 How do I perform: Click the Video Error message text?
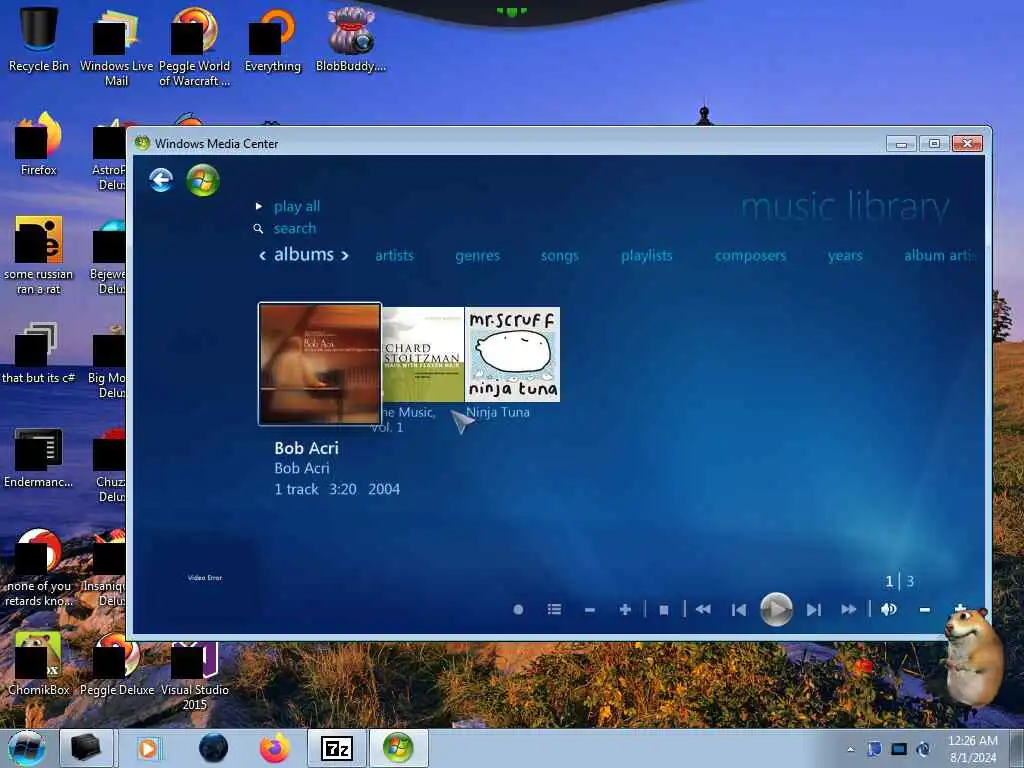205,578
